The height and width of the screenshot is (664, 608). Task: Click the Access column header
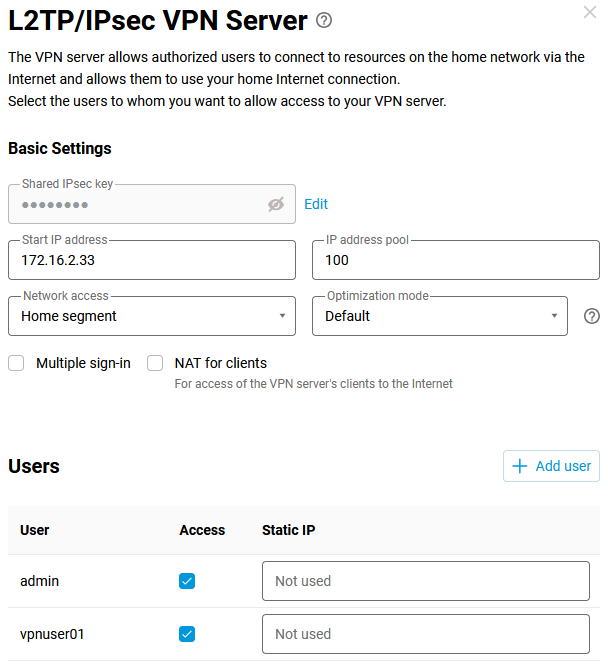pyautogui.click(x=202, y=530)
